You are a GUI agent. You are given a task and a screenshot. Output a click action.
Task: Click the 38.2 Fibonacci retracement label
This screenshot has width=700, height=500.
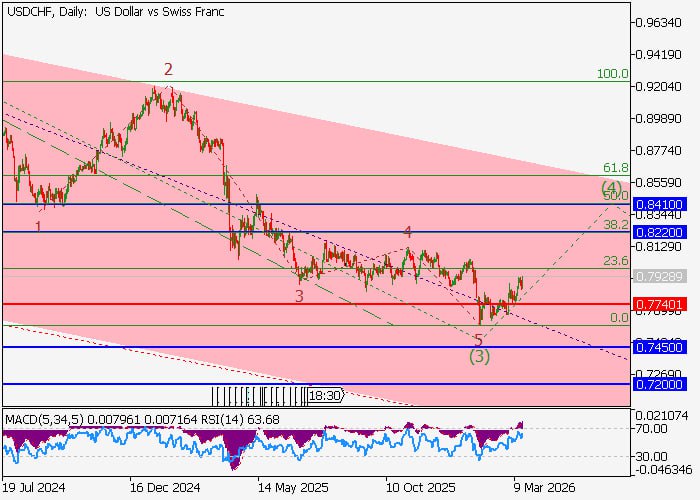(x=615, y=226)
